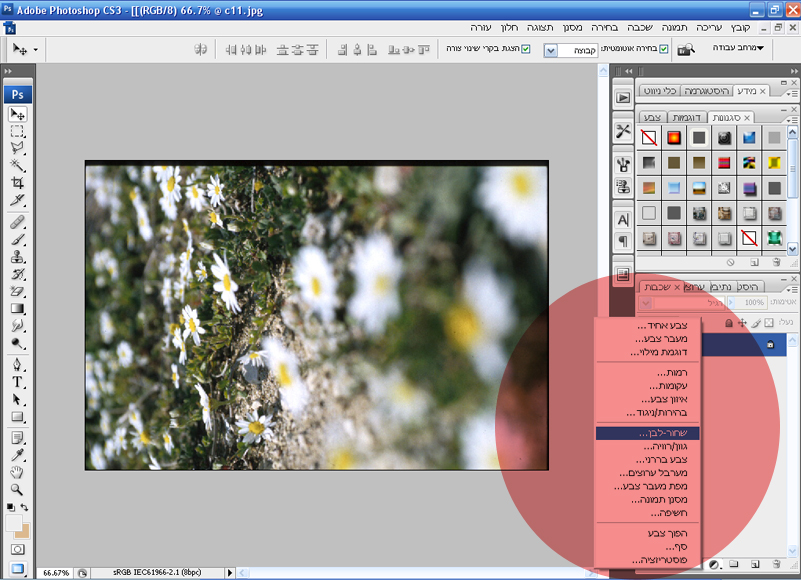Image resolution: width=801 pixels, height=580 pixels.
Task: Open the Actions panel play icon
Action: pos(623,97)
